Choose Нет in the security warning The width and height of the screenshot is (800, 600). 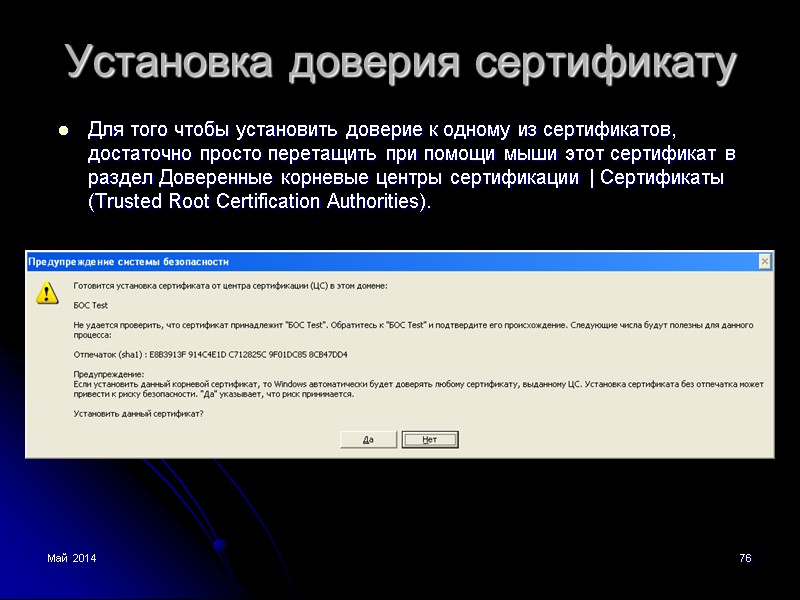coord(430,439)
